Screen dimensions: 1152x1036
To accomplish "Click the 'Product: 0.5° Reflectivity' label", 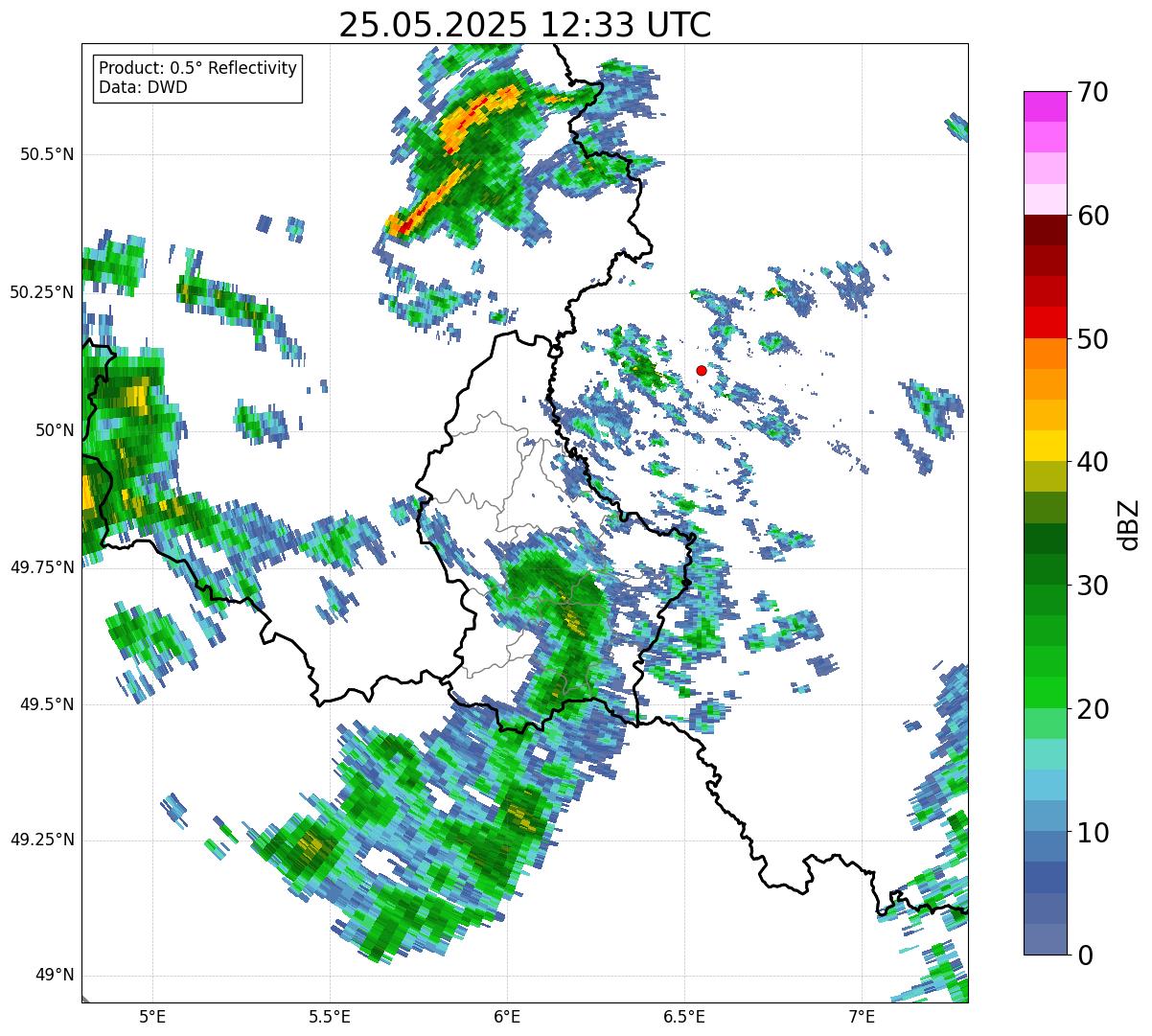I will (197, 69).
